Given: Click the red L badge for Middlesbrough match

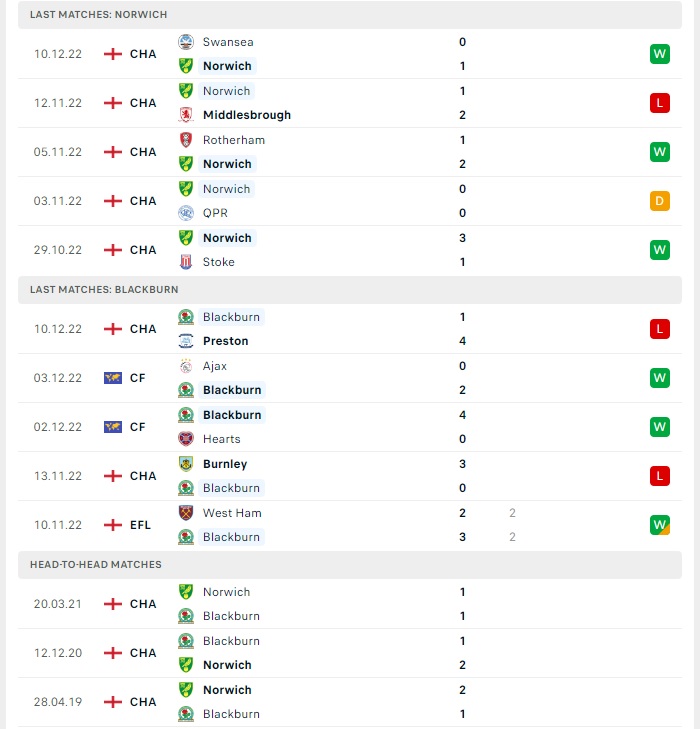Looking at the screenshot, I should click(660, 103).
